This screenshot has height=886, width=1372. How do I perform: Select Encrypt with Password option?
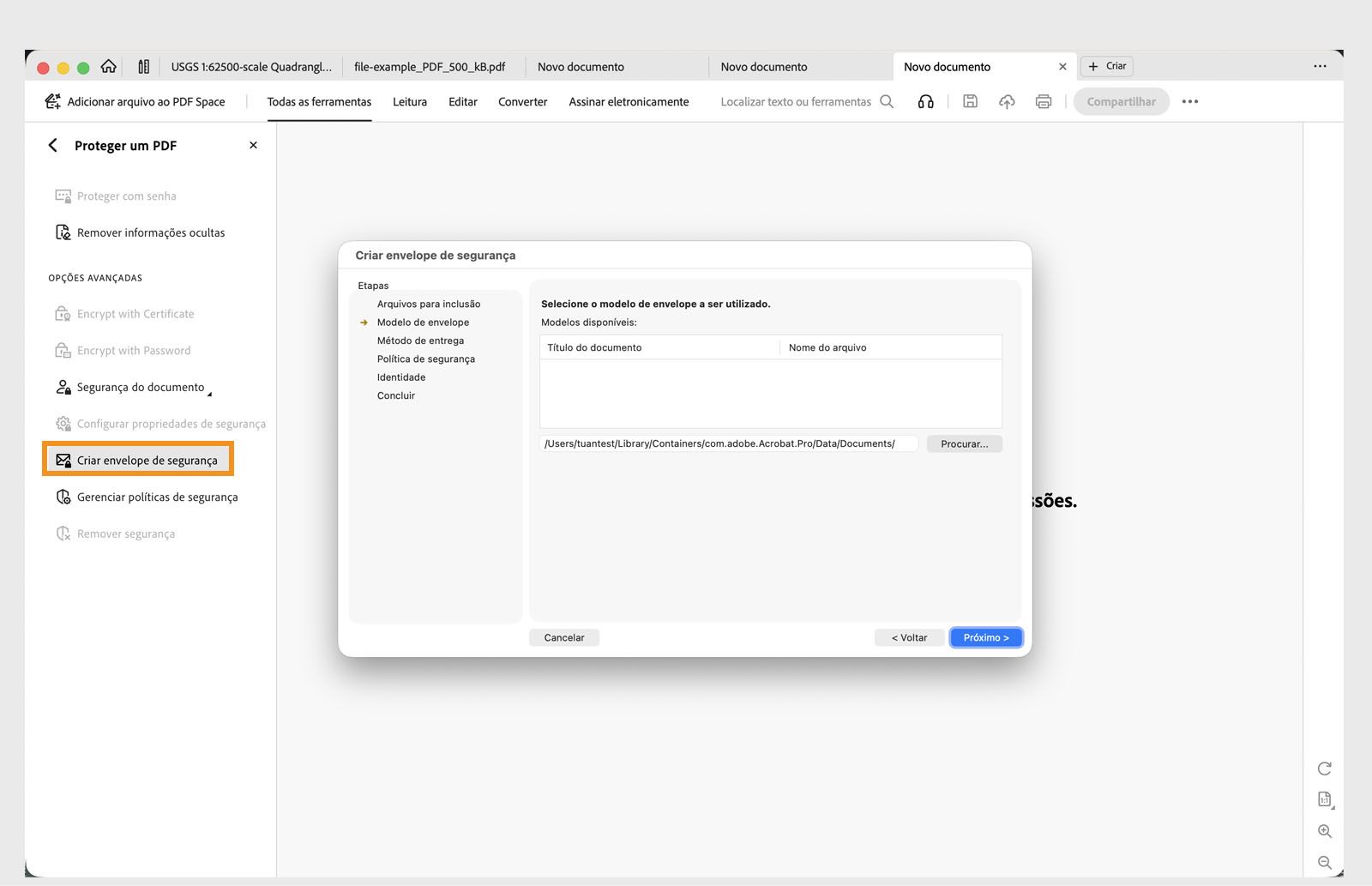point(123,350)
